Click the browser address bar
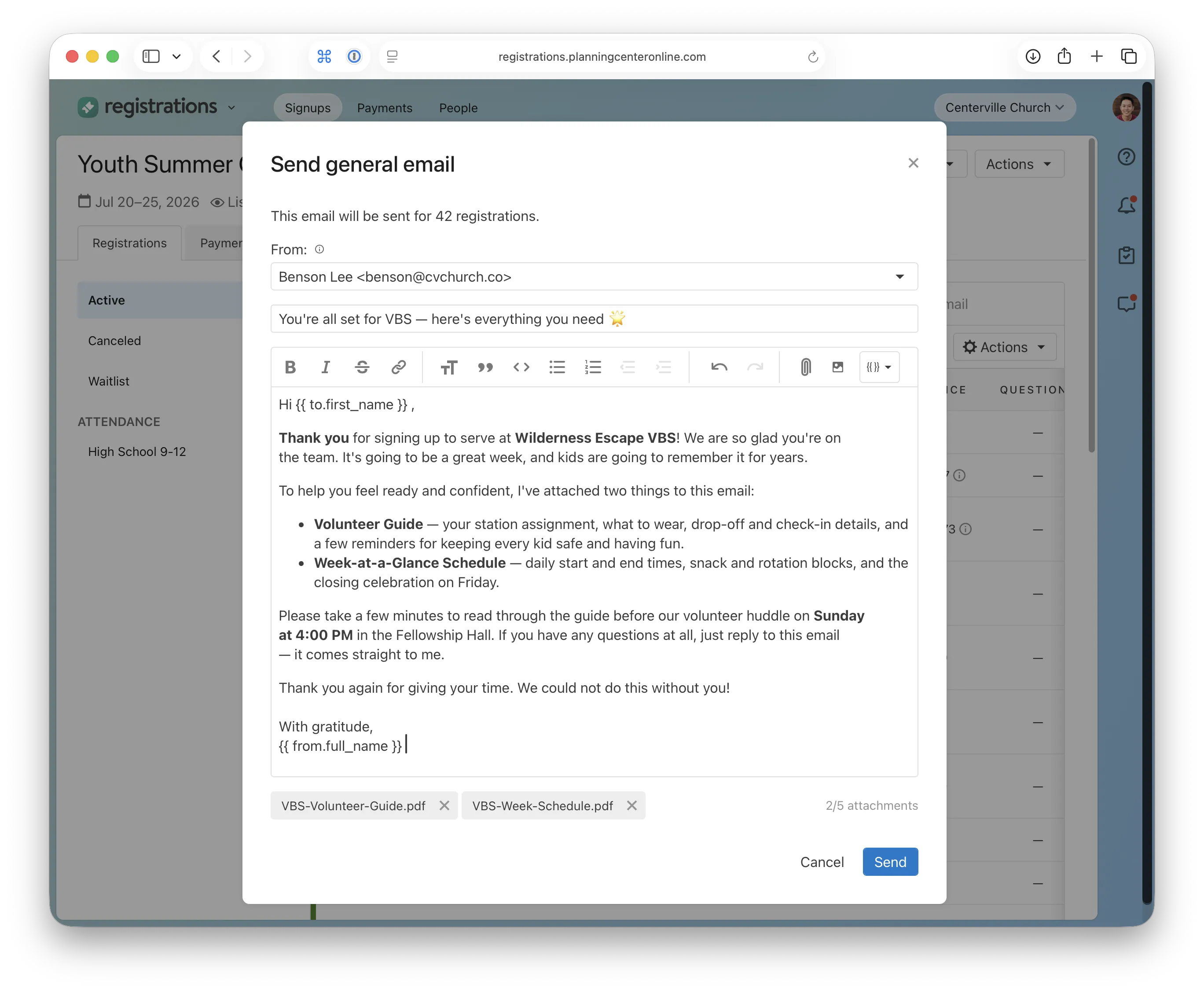Screen dimensions: 1204x992 [602, 57]
